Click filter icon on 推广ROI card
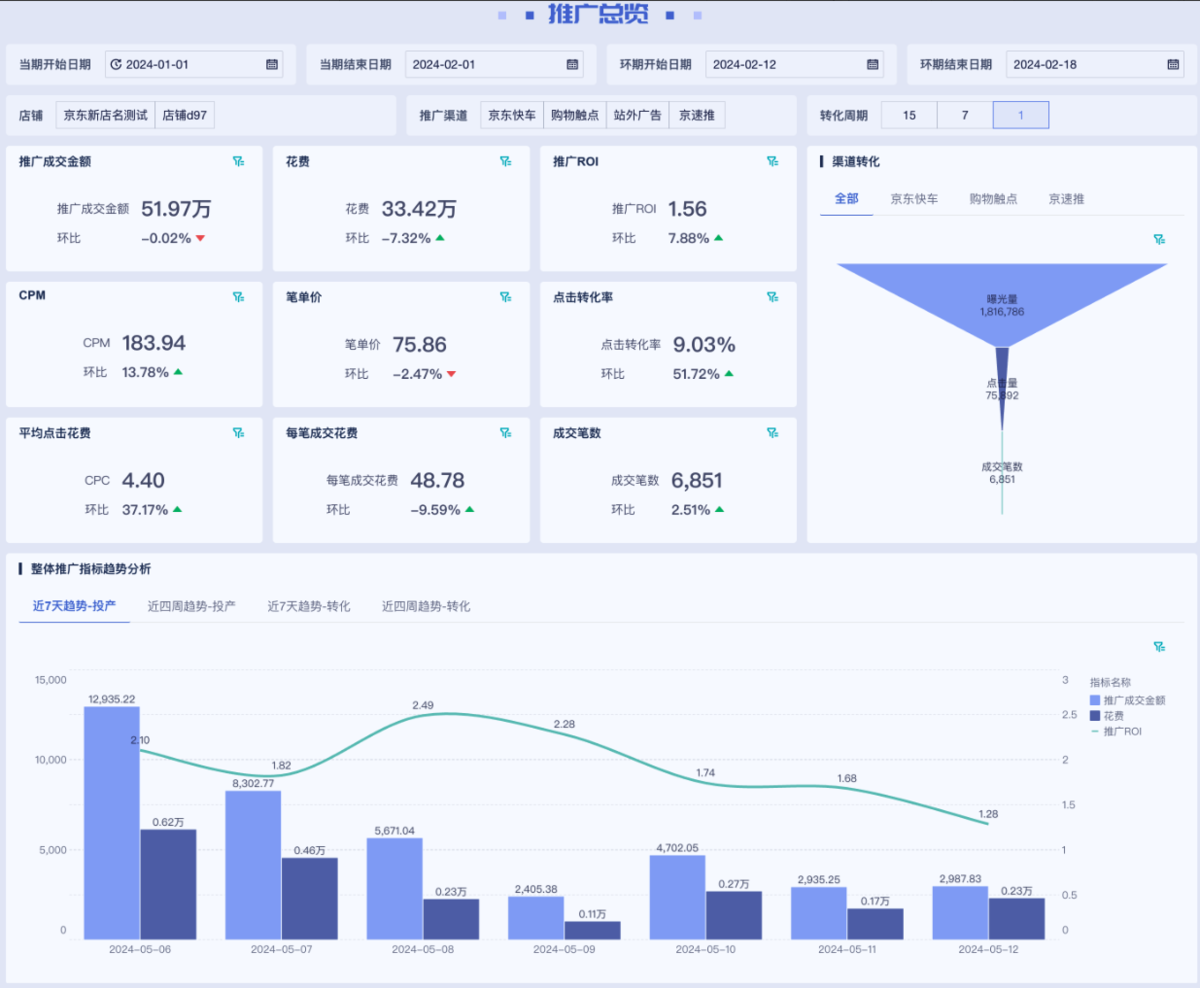1200x988 pixels. [x=772, y=161]
